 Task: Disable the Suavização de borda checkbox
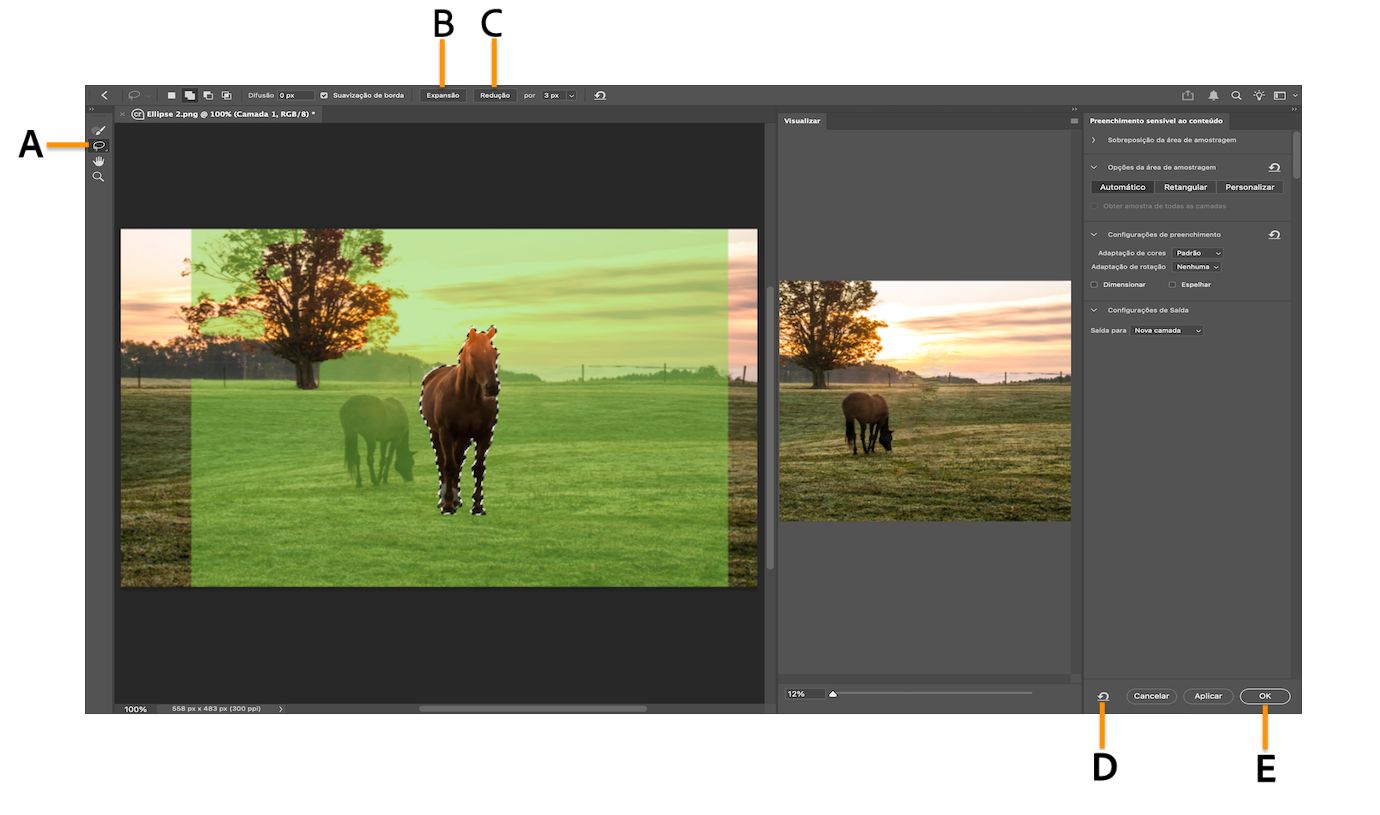pyautogui.click(x=324, y=95)
